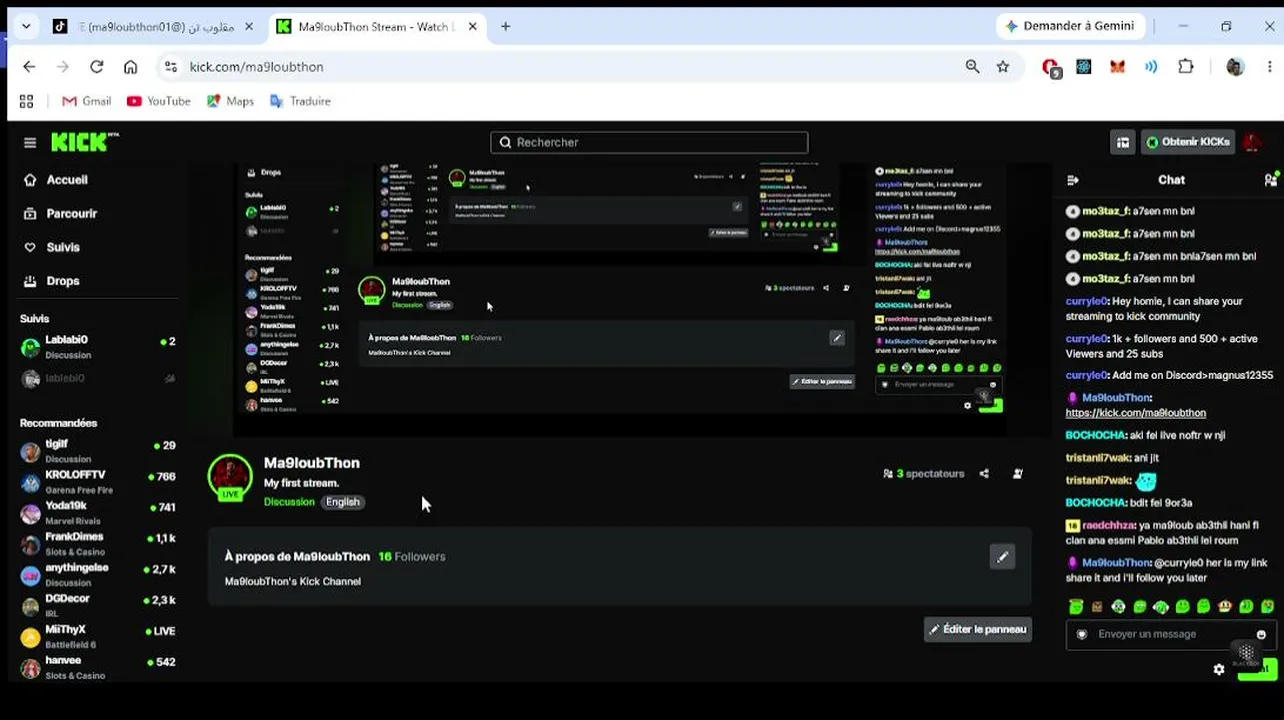Click the Ma9loubThon LIVE avatar

tap(230, 477)
